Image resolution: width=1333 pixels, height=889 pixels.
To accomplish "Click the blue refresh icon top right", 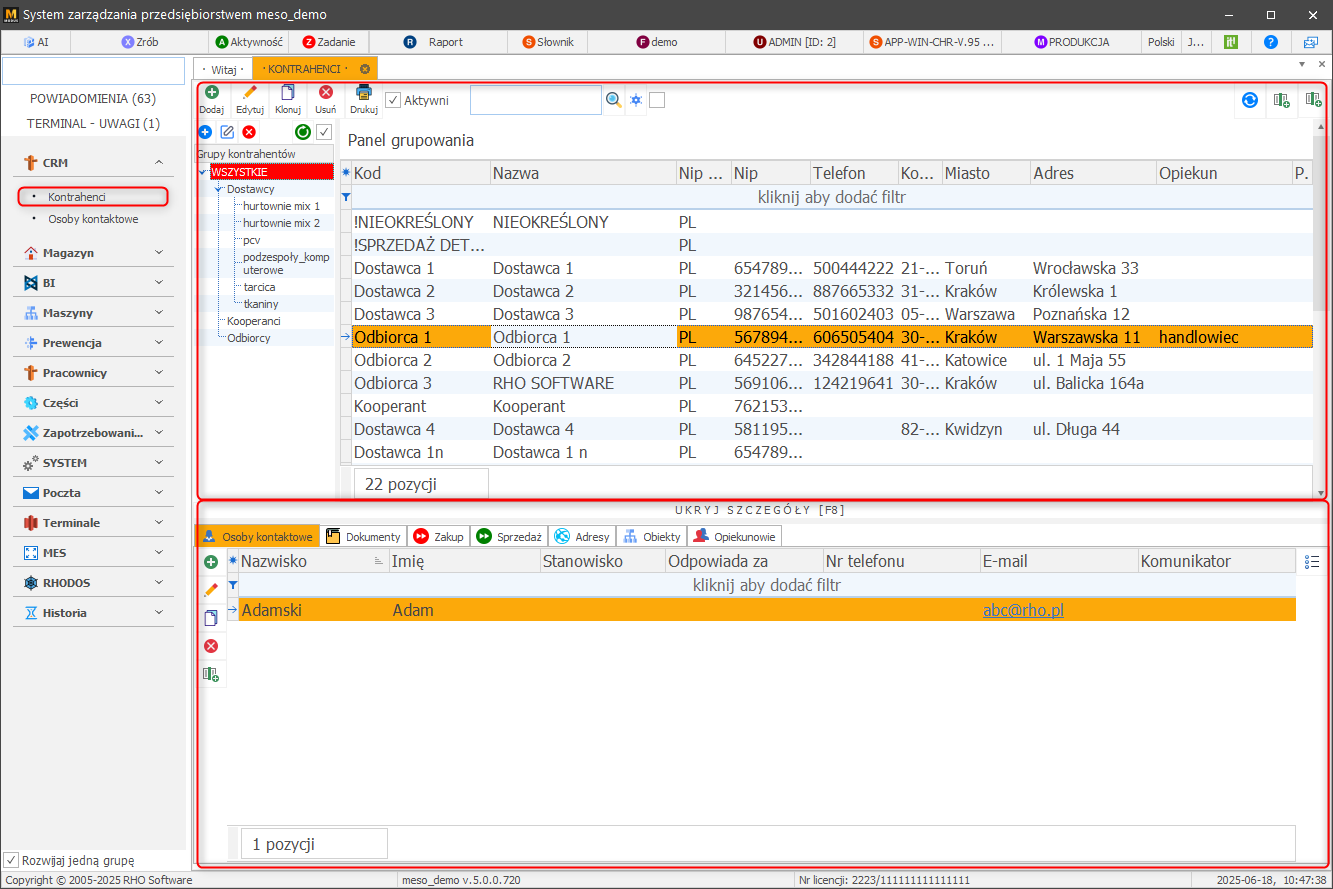I will pyautogui.click(x=1249, y=100).
